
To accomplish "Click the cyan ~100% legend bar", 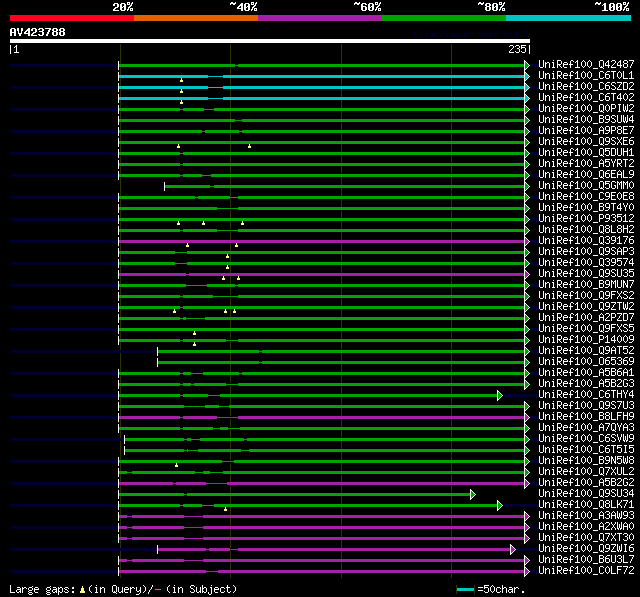I will coord(569,18).
